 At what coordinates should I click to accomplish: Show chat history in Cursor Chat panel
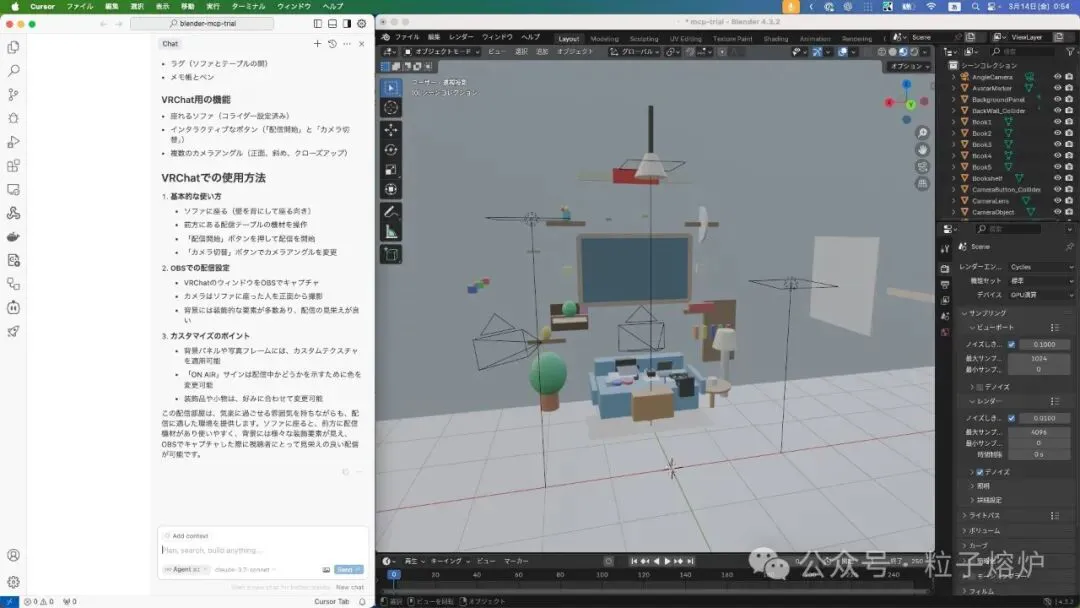pos(332,43)
